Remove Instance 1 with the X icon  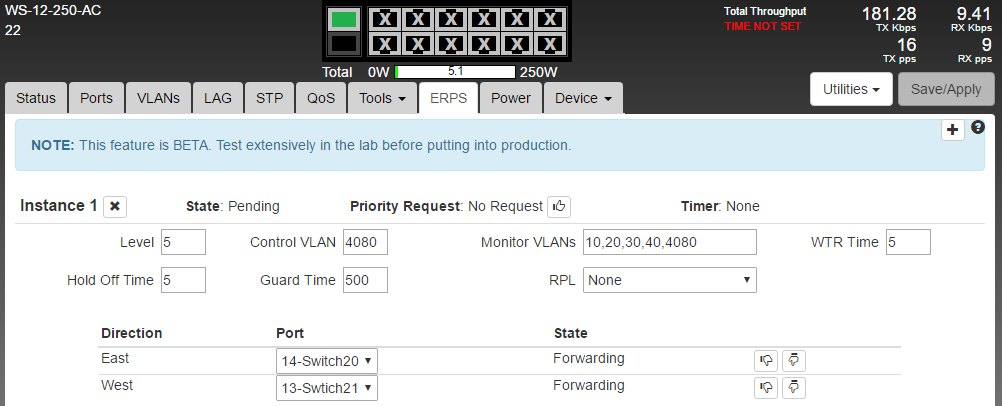coord(116,206)
